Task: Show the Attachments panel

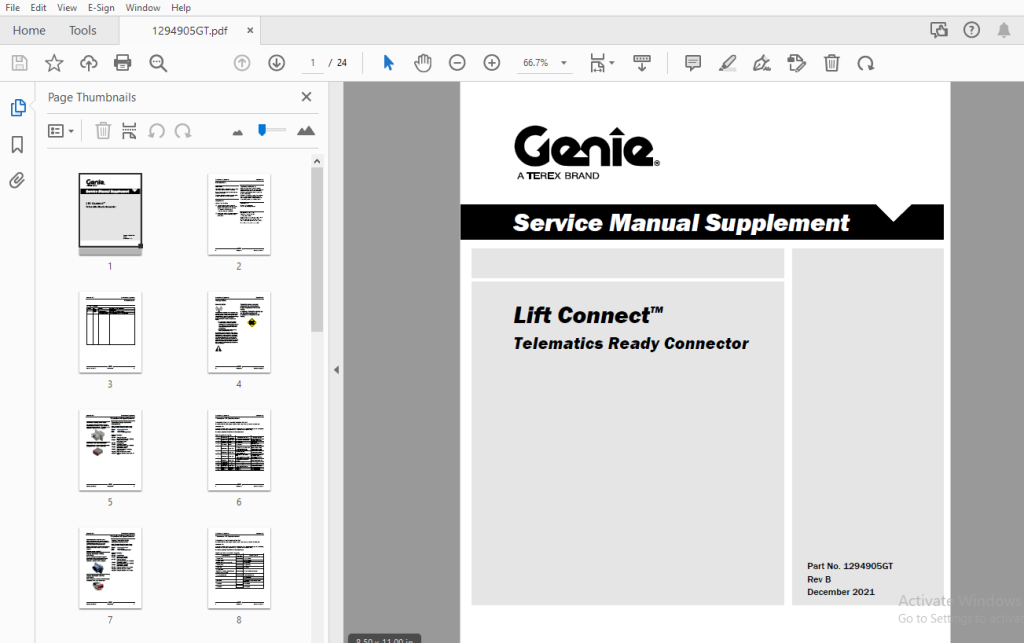Action: [18, 180]
